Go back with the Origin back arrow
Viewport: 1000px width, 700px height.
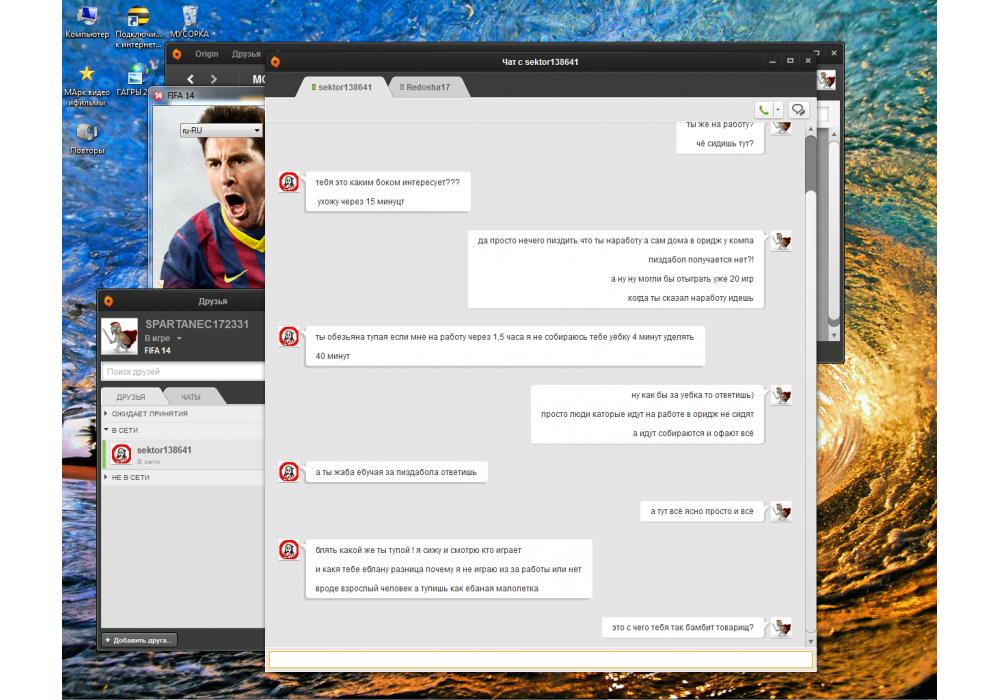[191, 79]
